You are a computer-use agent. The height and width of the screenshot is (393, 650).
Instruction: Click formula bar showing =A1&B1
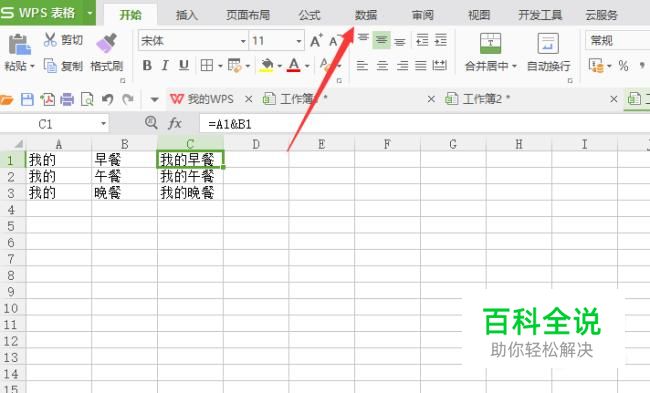pos(425,124)
